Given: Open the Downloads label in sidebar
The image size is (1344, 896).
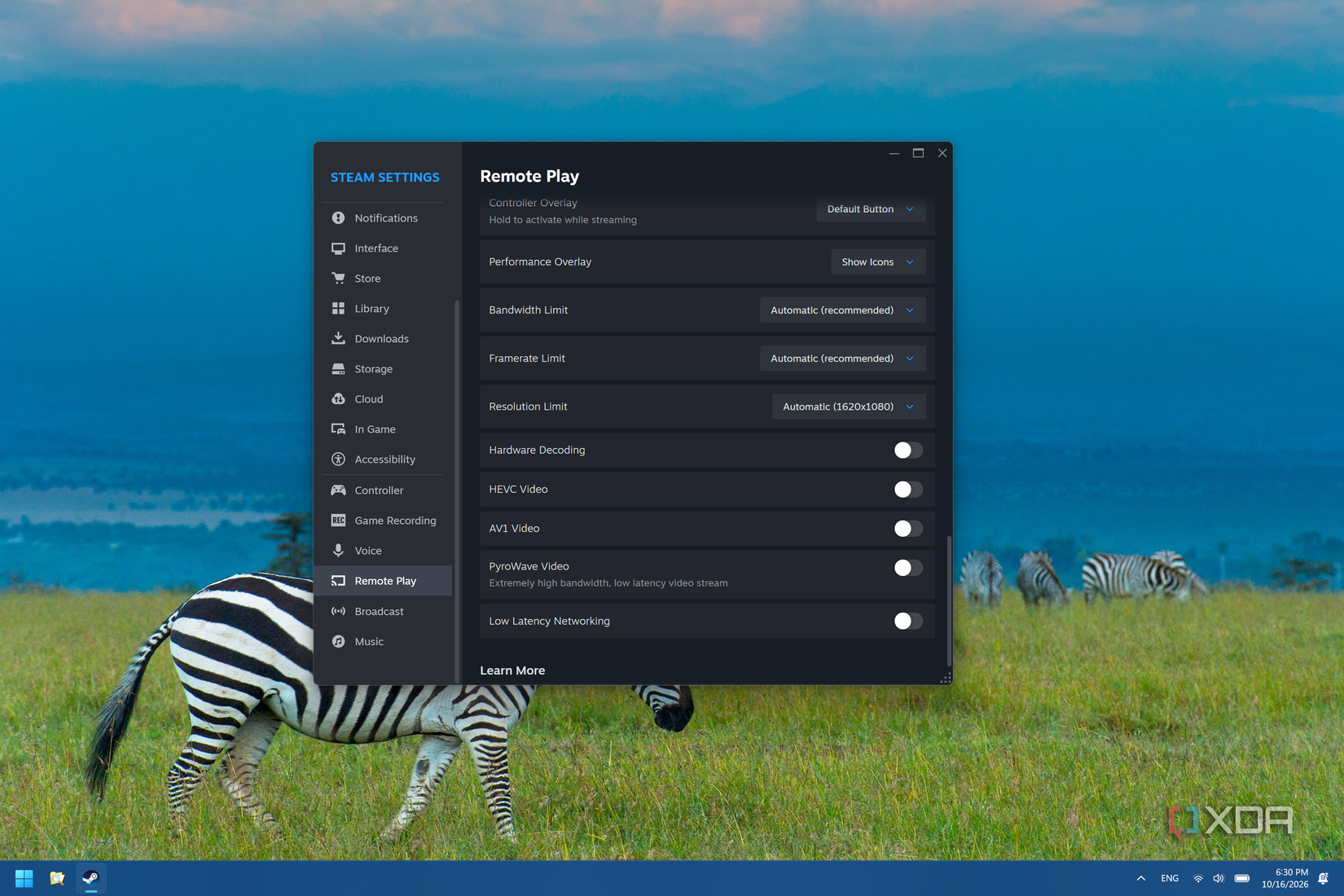Looking at the screenshot, I should coord(381,339).
